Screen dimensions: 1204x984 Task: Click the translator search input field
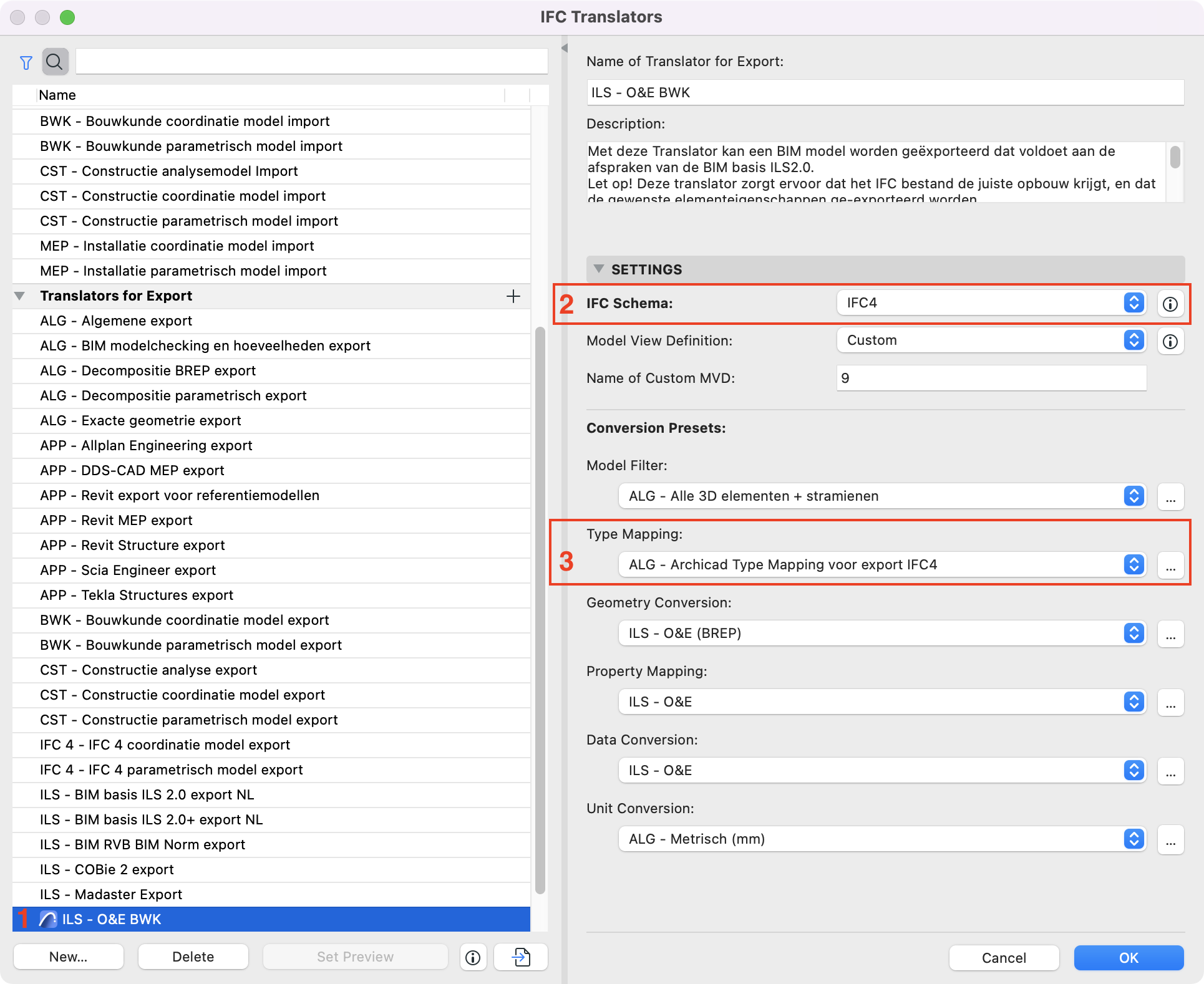[x=312, y=62]
